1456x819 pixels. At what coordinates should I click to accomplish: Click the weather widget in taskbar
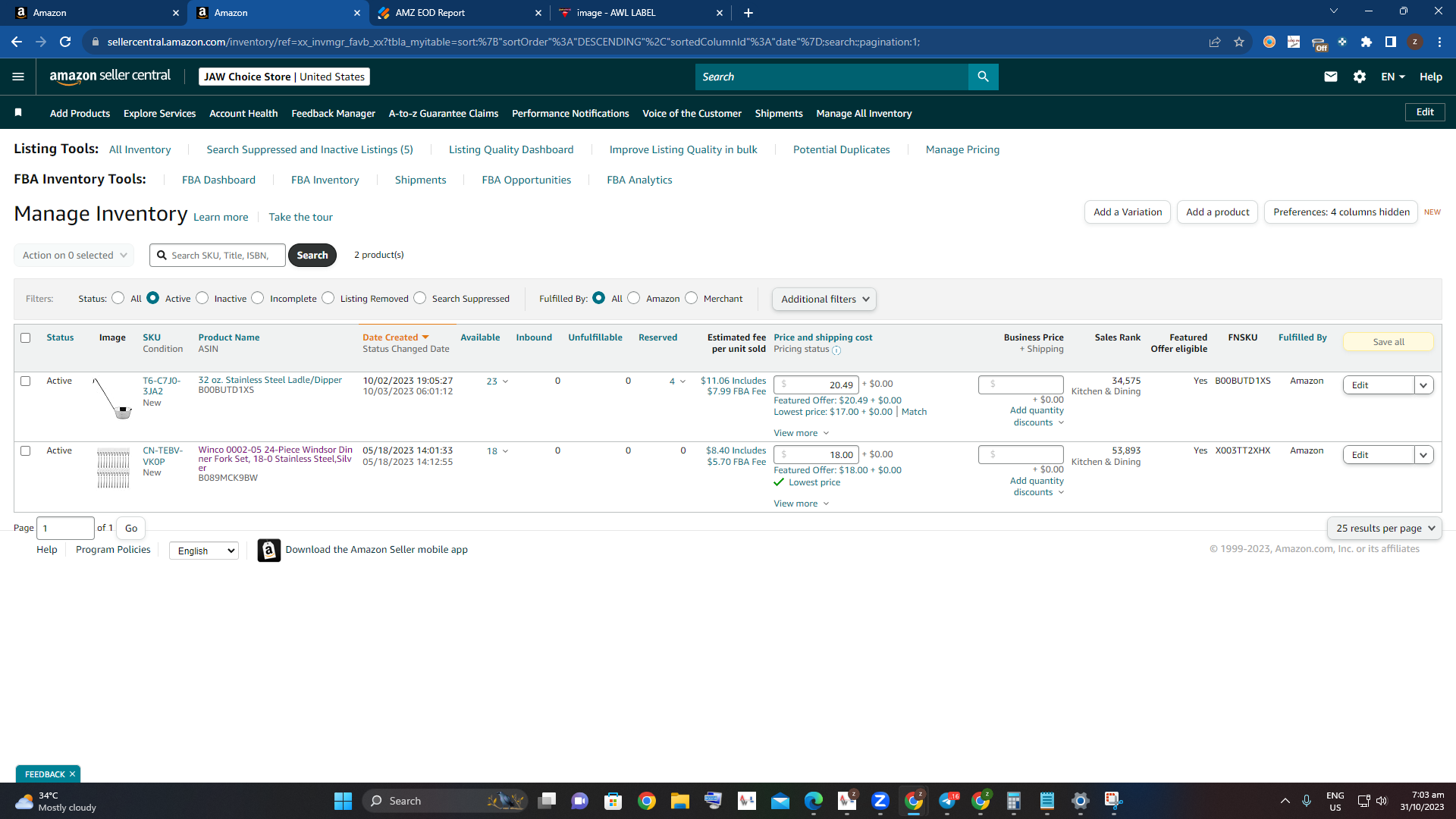[x=57, y=801]
